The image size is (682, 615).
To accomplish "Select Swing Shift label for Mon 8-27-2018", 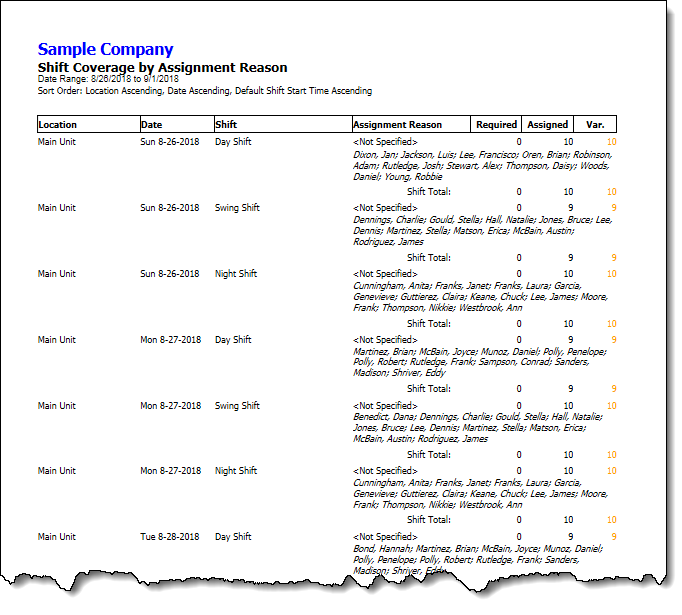I will coord(237,406).
